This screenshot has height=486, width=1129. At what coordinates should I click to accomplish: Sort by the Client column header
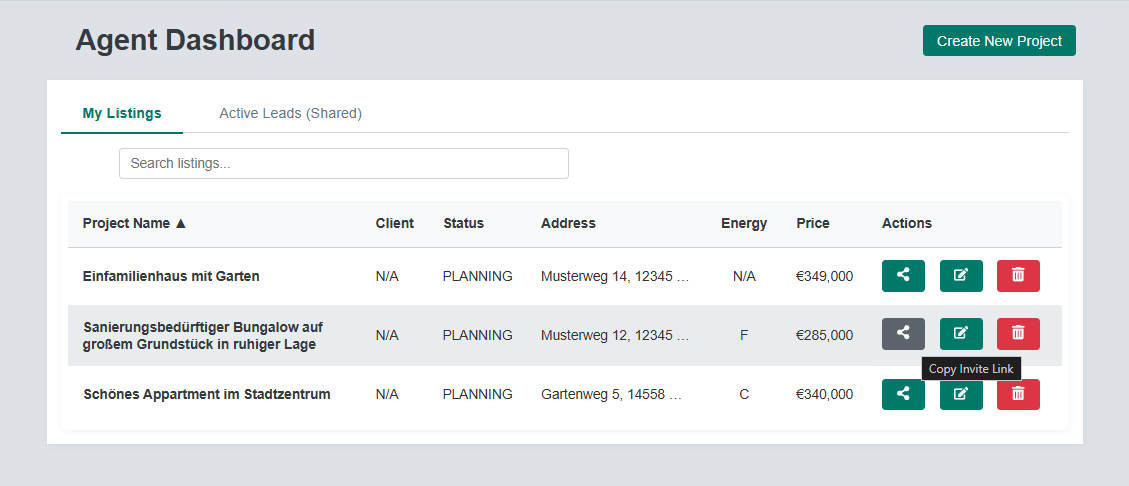tap(395, 223)
